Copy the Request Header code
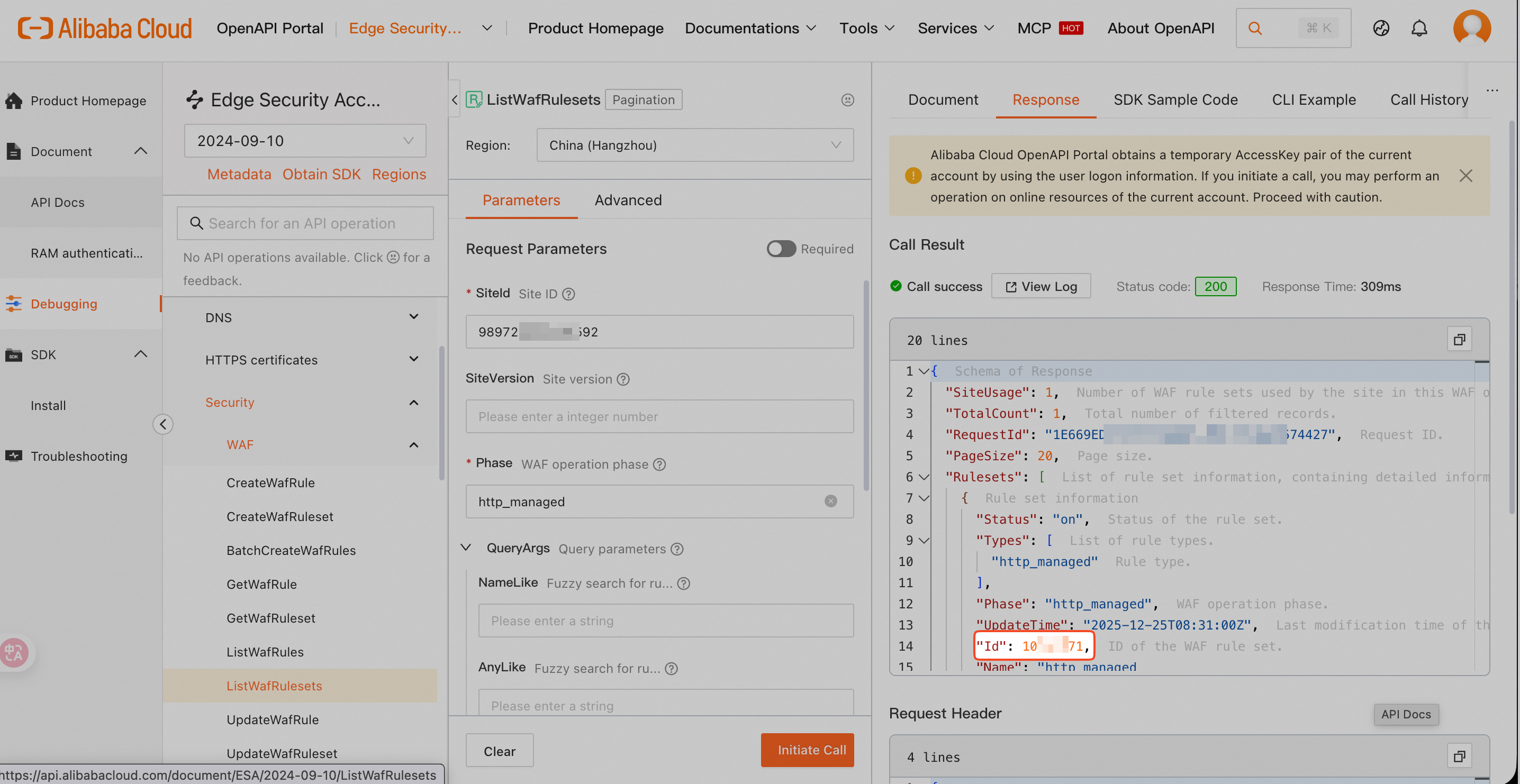 pyautogui.click(x=1459, y=755)
